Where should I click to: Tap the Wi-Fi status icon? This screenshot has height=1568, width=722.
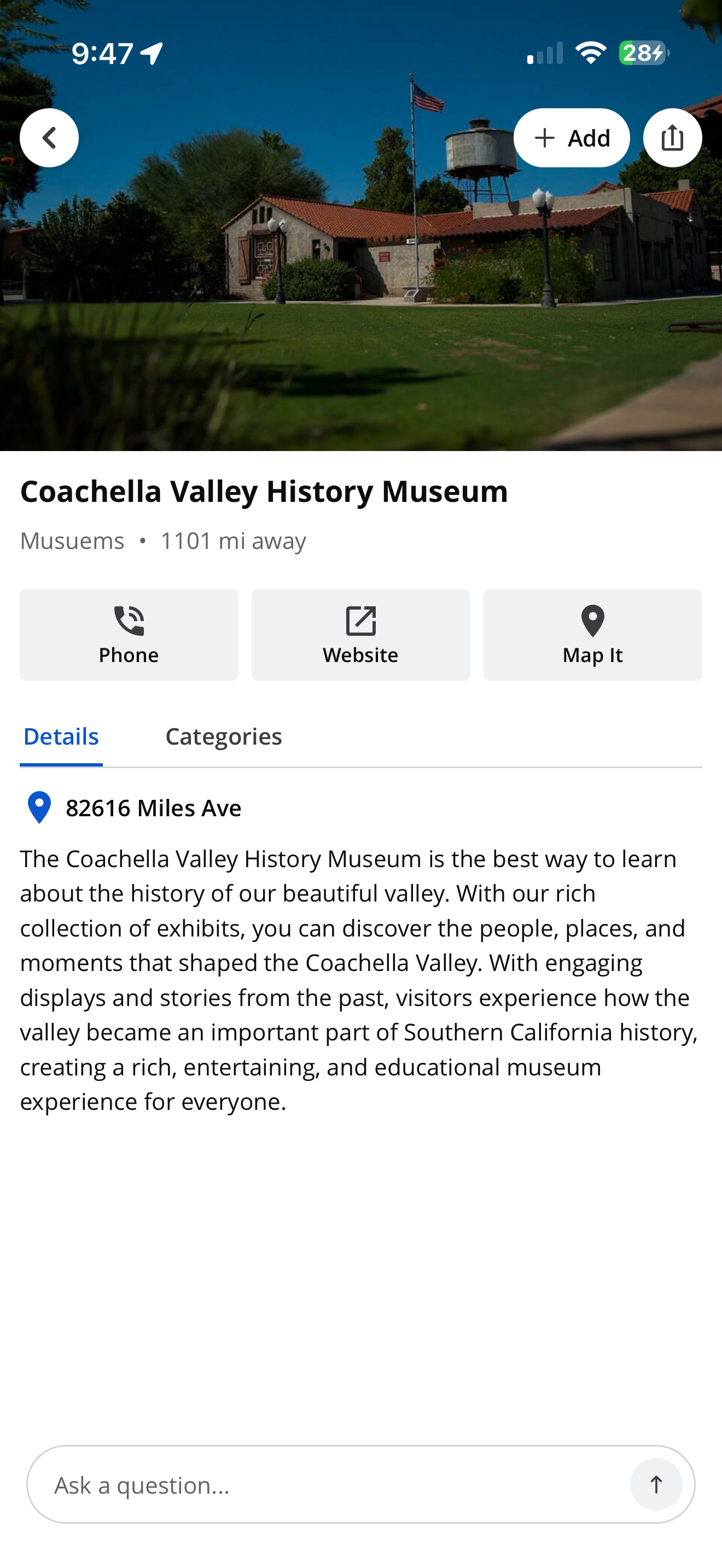(x=591, y=53)
